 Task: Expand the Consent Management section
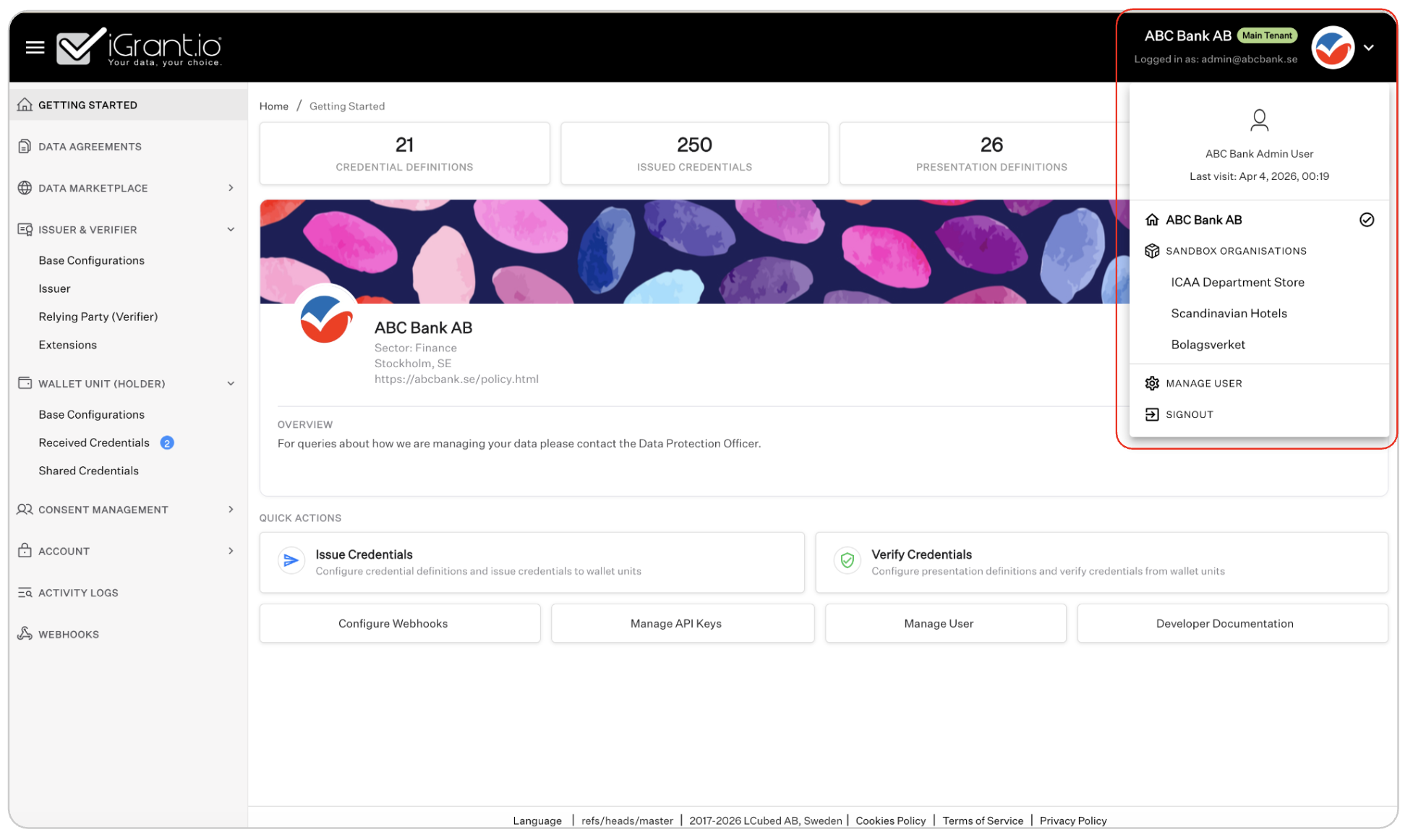[x=231, y=509]
